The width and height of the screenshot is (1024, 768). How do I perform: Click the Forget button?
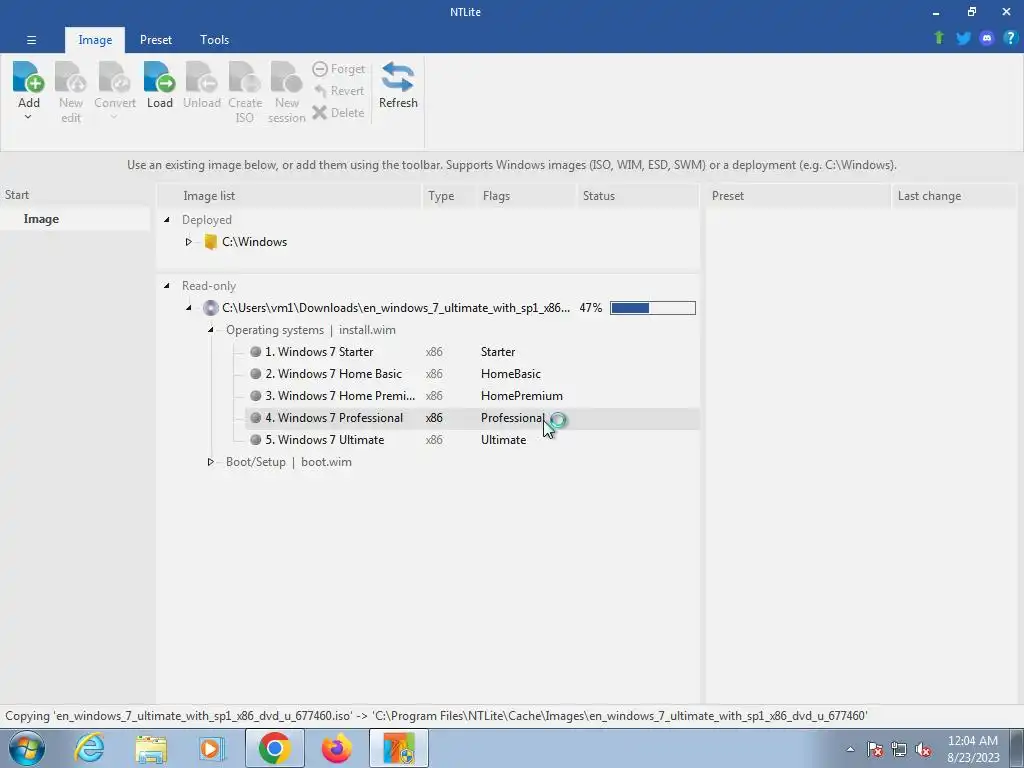[338, 69]
